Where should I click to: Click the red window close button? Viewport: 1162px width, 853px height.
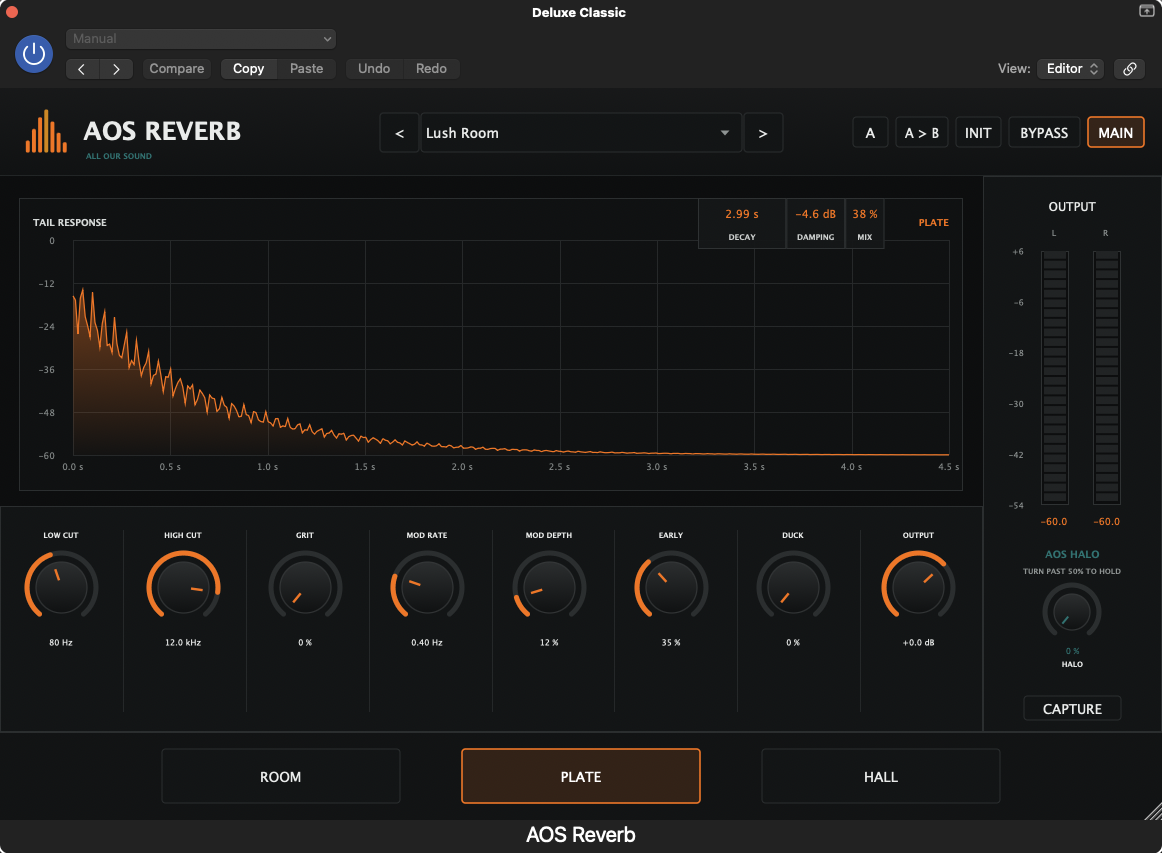tap(12, 12)
